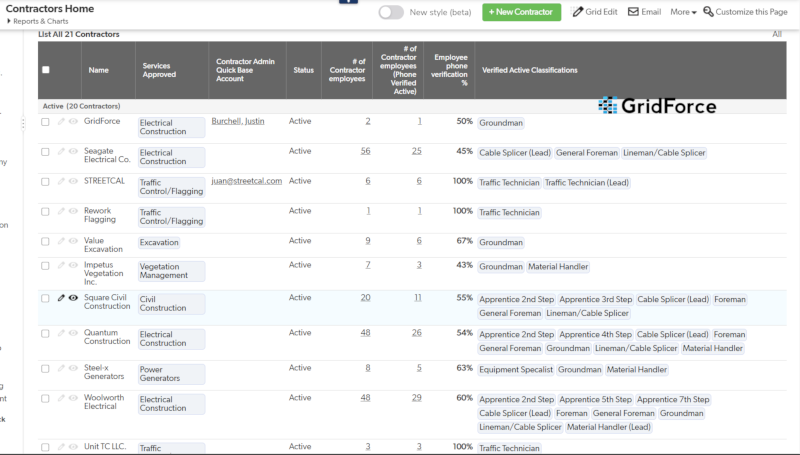Edit Value Excavation record via pencil icon
This screenshot has width=800, height=455.
pos(61,241)
